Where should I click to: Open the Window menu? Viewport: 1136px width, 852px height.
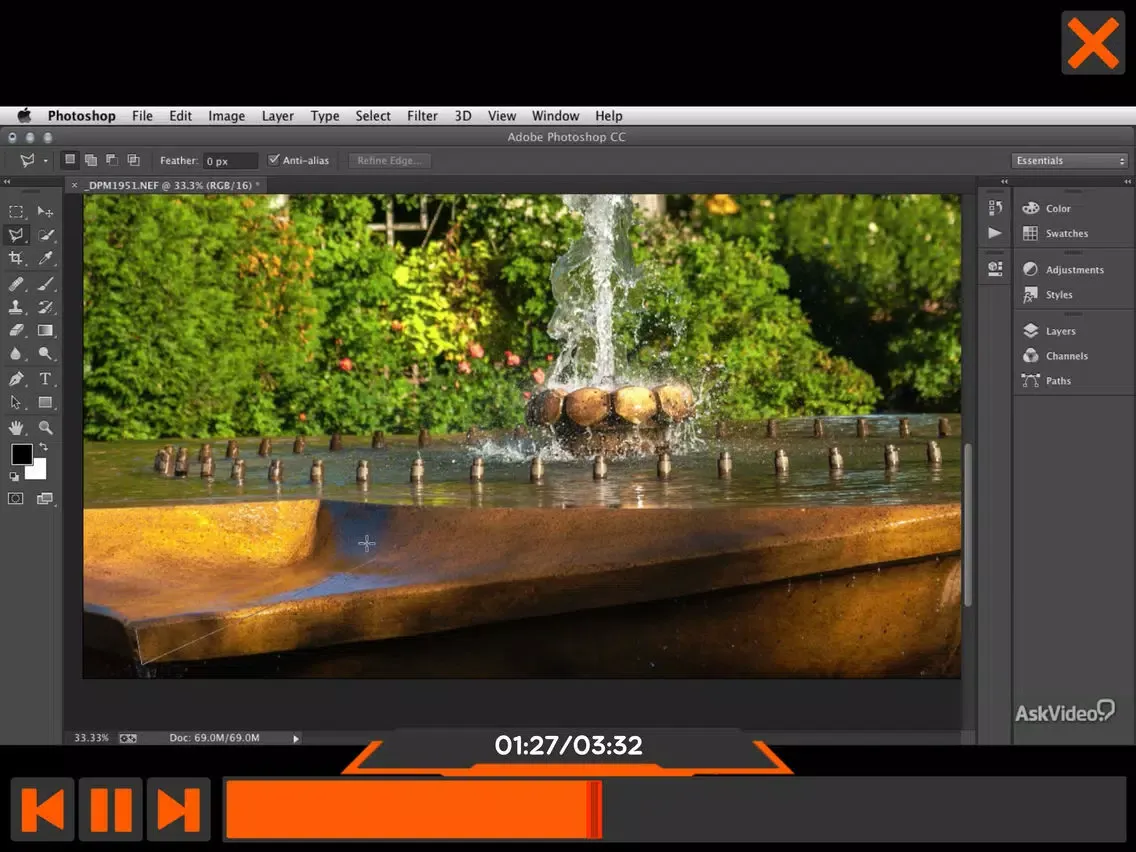tap(555, 116)
